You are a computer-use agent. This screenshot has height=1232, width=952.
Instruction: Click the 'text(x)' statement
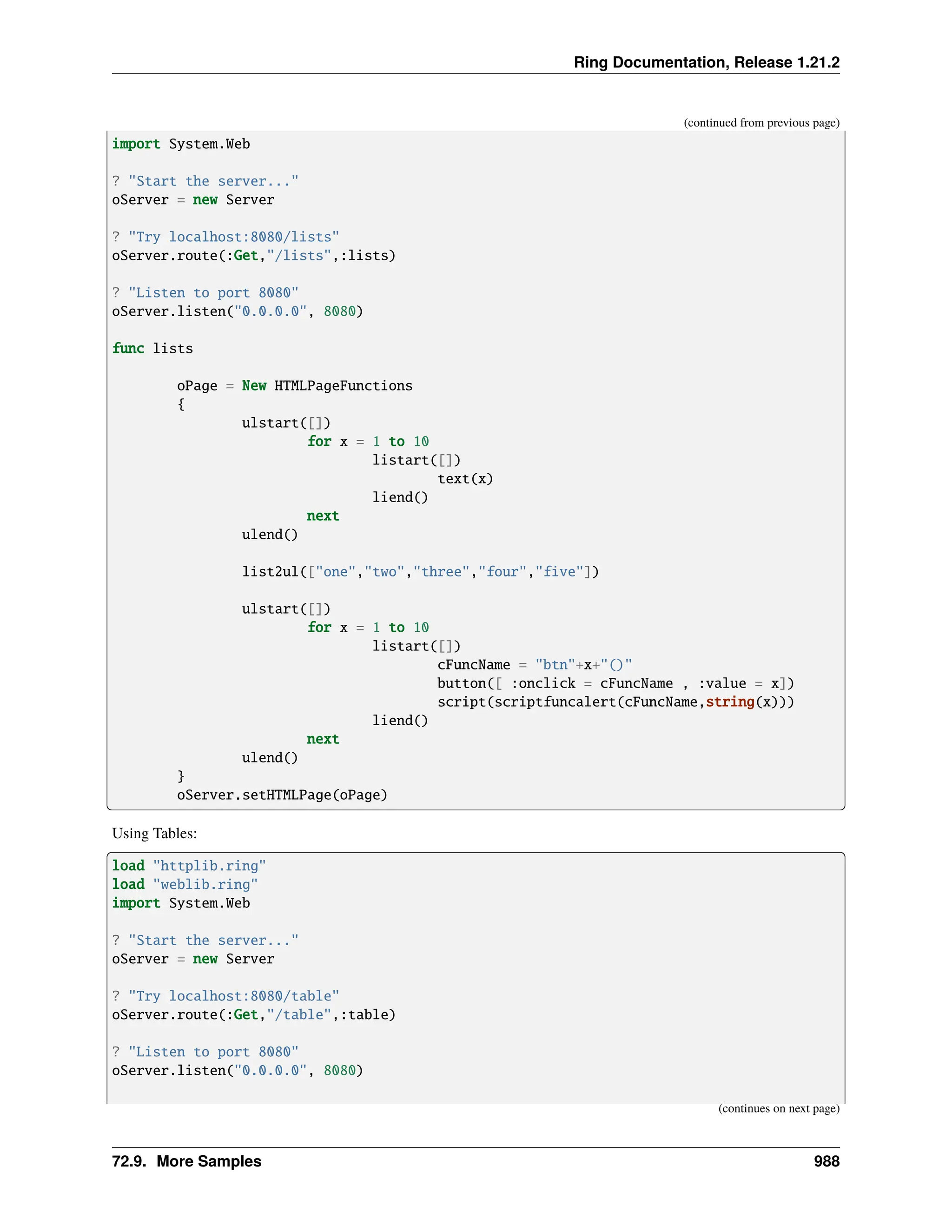[x=465, y=479]
